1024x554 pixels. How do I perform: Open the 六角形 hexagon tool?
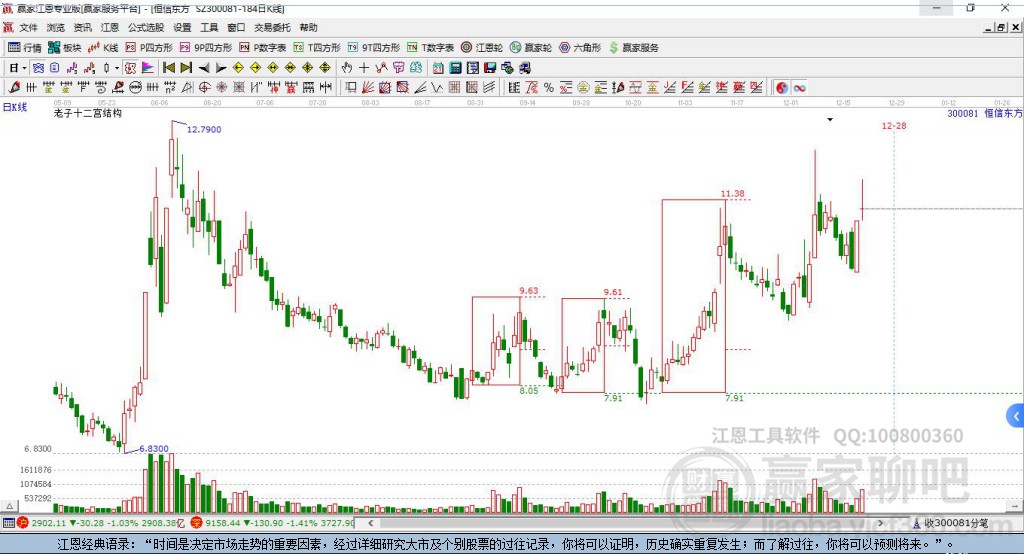click(580, 48)
